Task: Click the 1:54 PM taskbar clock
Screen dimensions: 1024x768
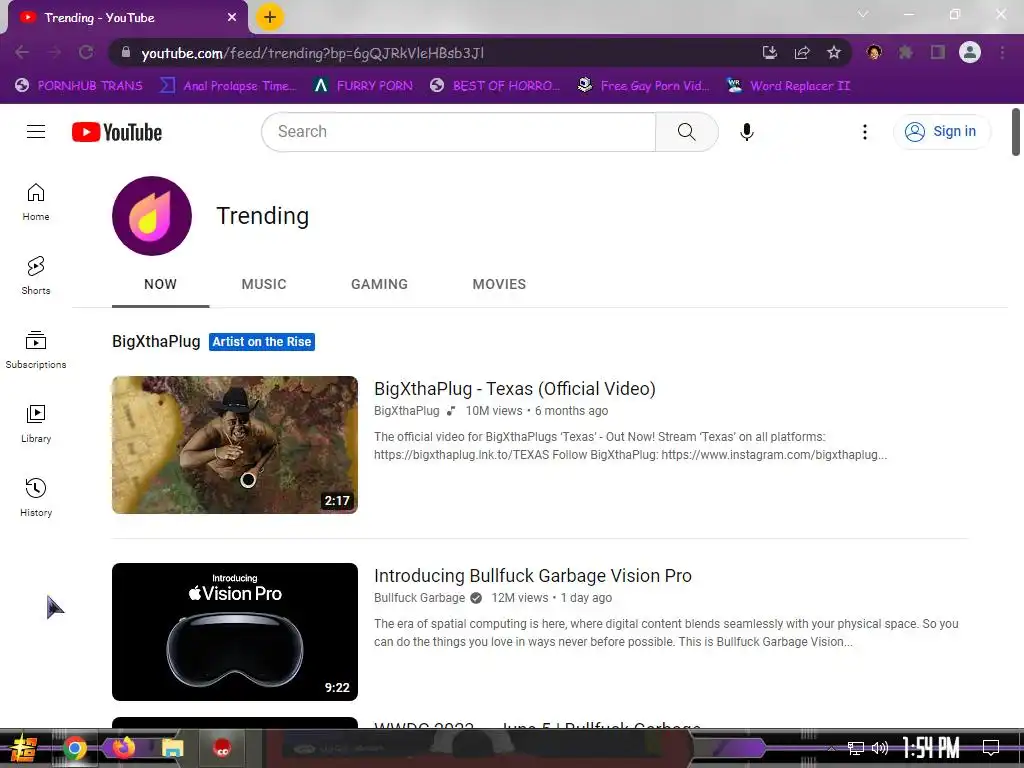Action: tap(931, 748)
